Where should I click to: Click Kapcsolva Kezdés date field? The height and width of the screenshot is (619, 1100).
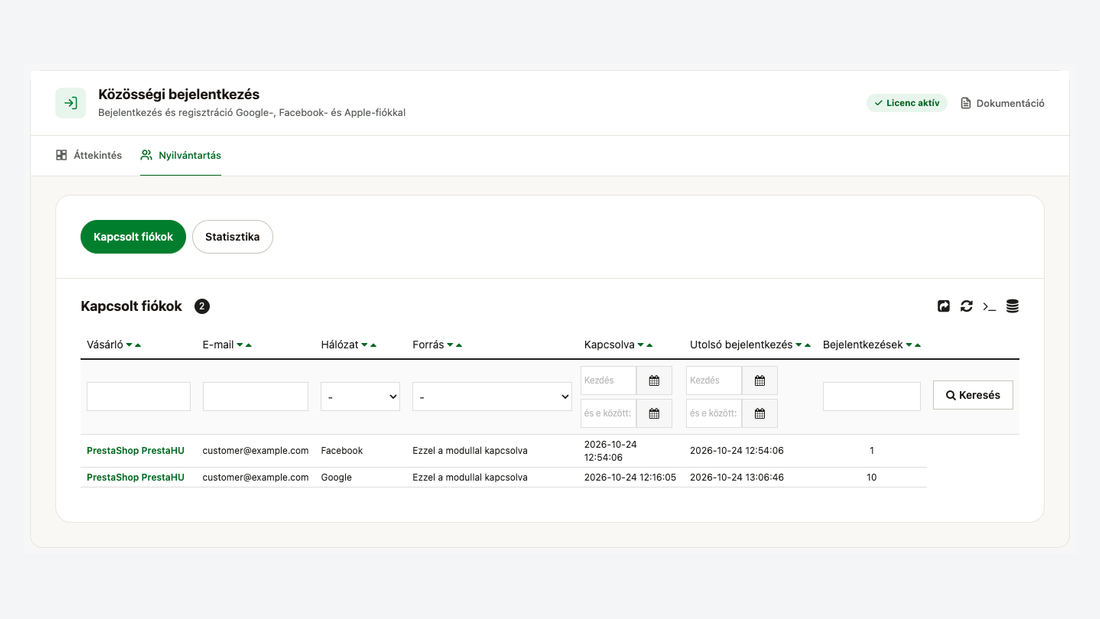[608, 380]
